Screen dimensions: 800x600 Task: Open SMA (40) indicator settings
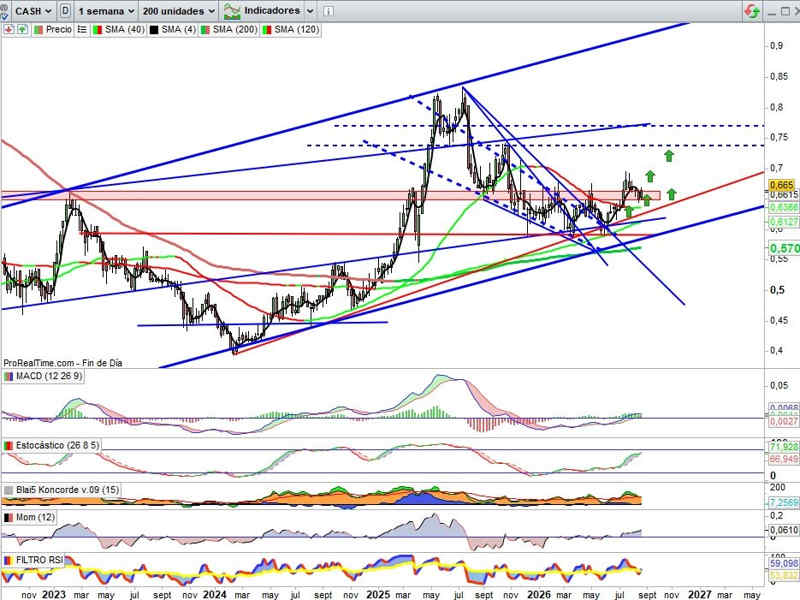pos(124,30)
